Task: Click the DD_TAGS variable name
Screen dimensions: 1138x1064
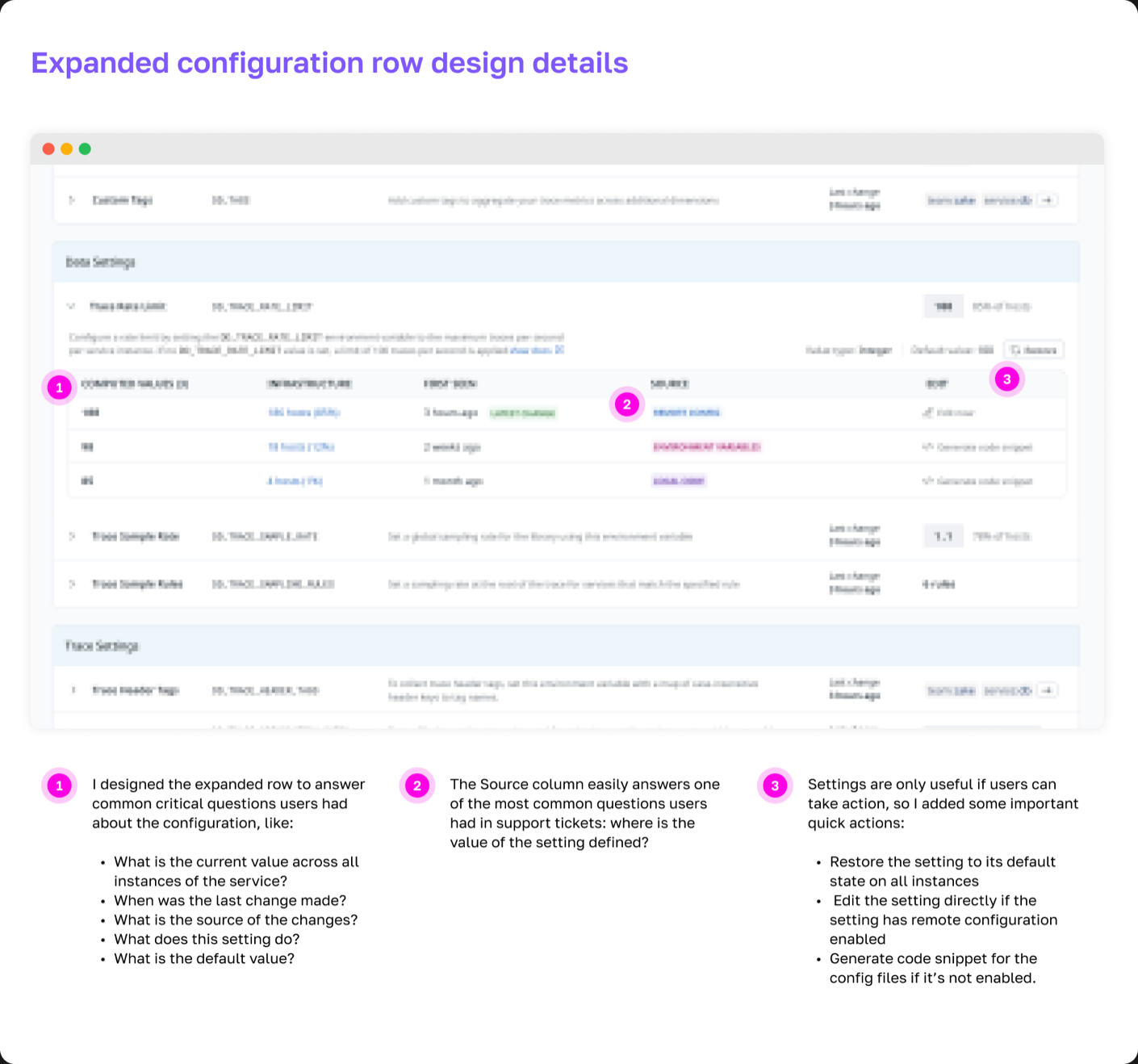Action: (231, 200)
